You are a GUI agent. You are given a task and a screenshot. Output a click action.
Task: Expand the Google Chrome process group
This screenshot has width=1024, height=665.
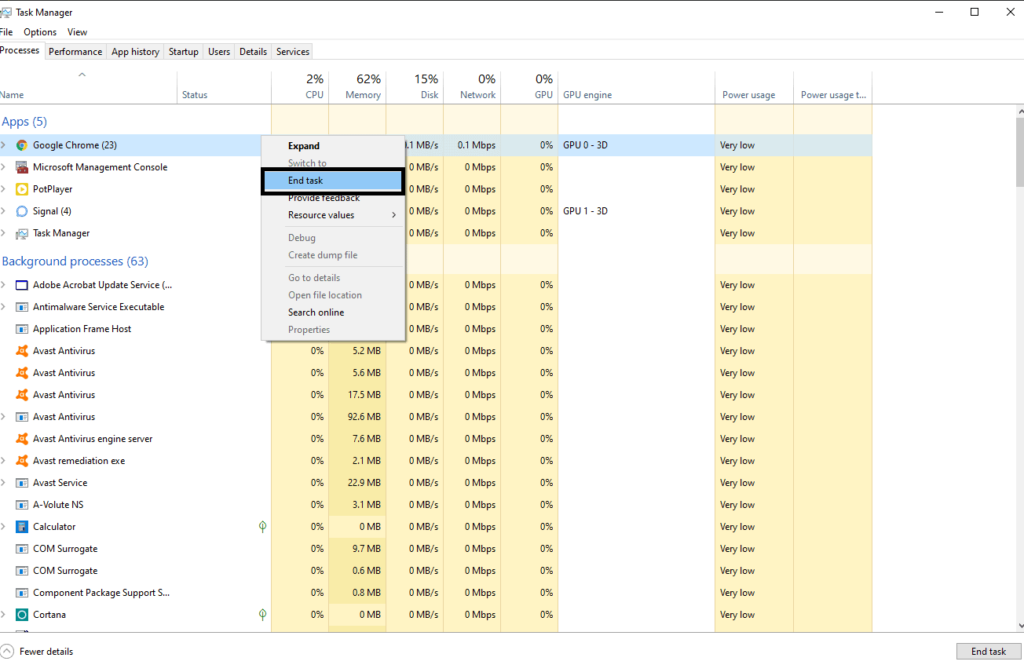(x=4, y=145)
